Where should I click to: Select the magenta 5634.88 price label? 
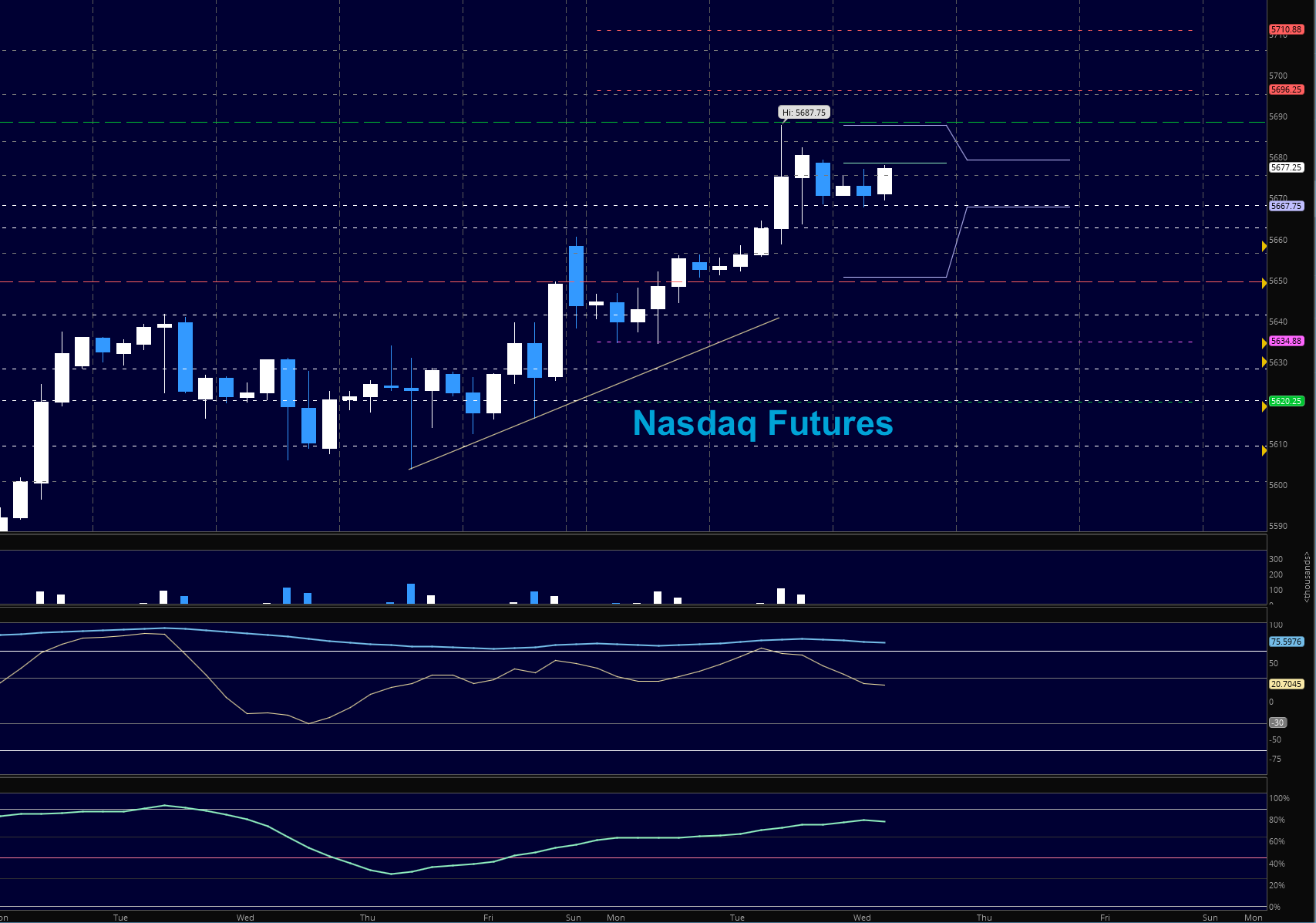[x=1286, y=341]
